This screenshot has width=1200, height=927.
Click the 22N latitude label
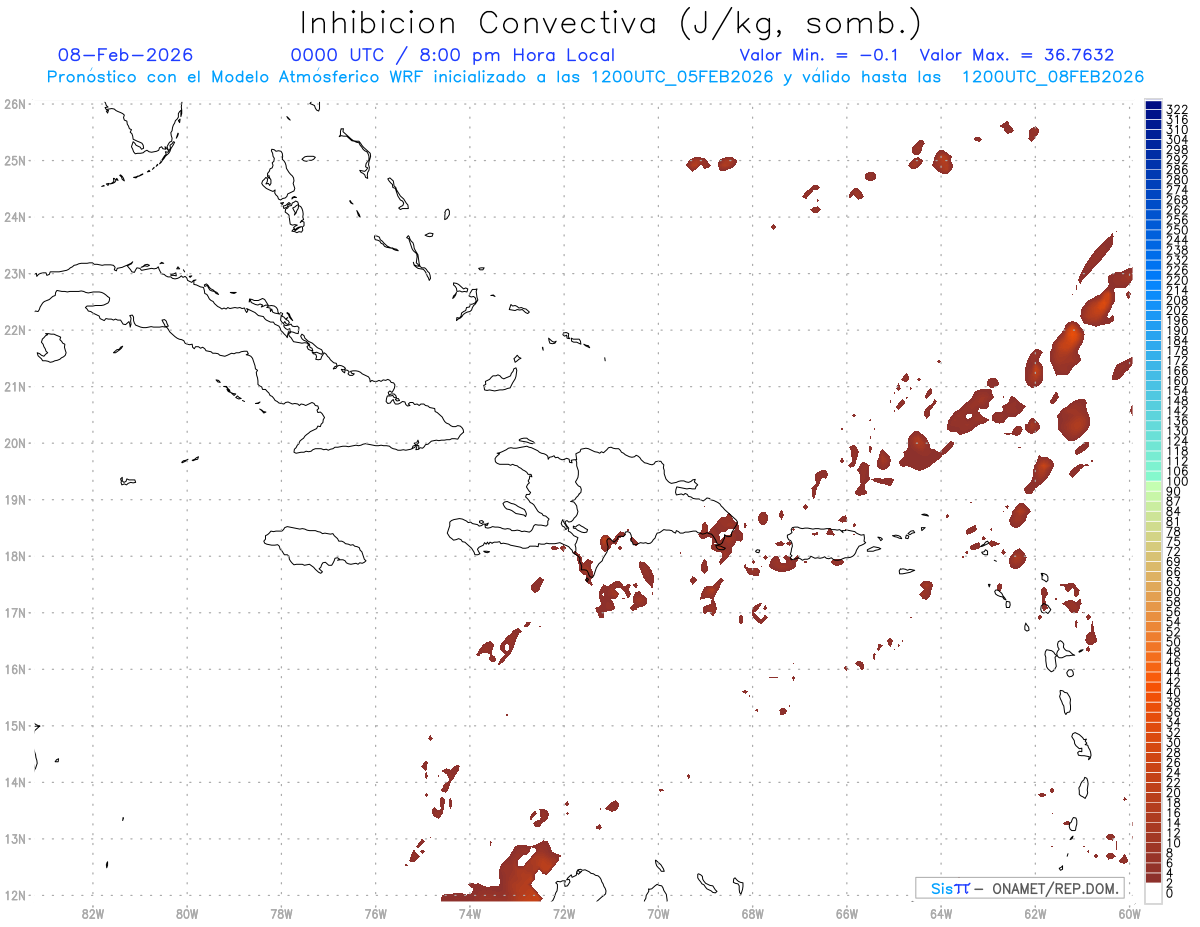tap(15, 330)
